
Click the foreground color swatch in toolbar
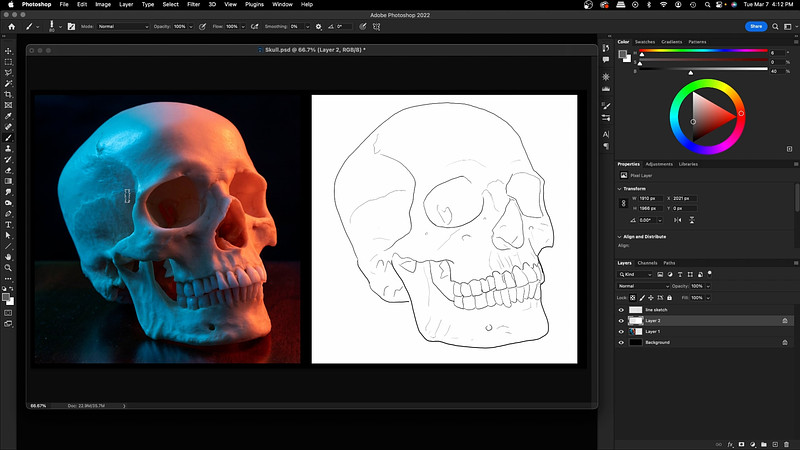(x=6, y=297)
